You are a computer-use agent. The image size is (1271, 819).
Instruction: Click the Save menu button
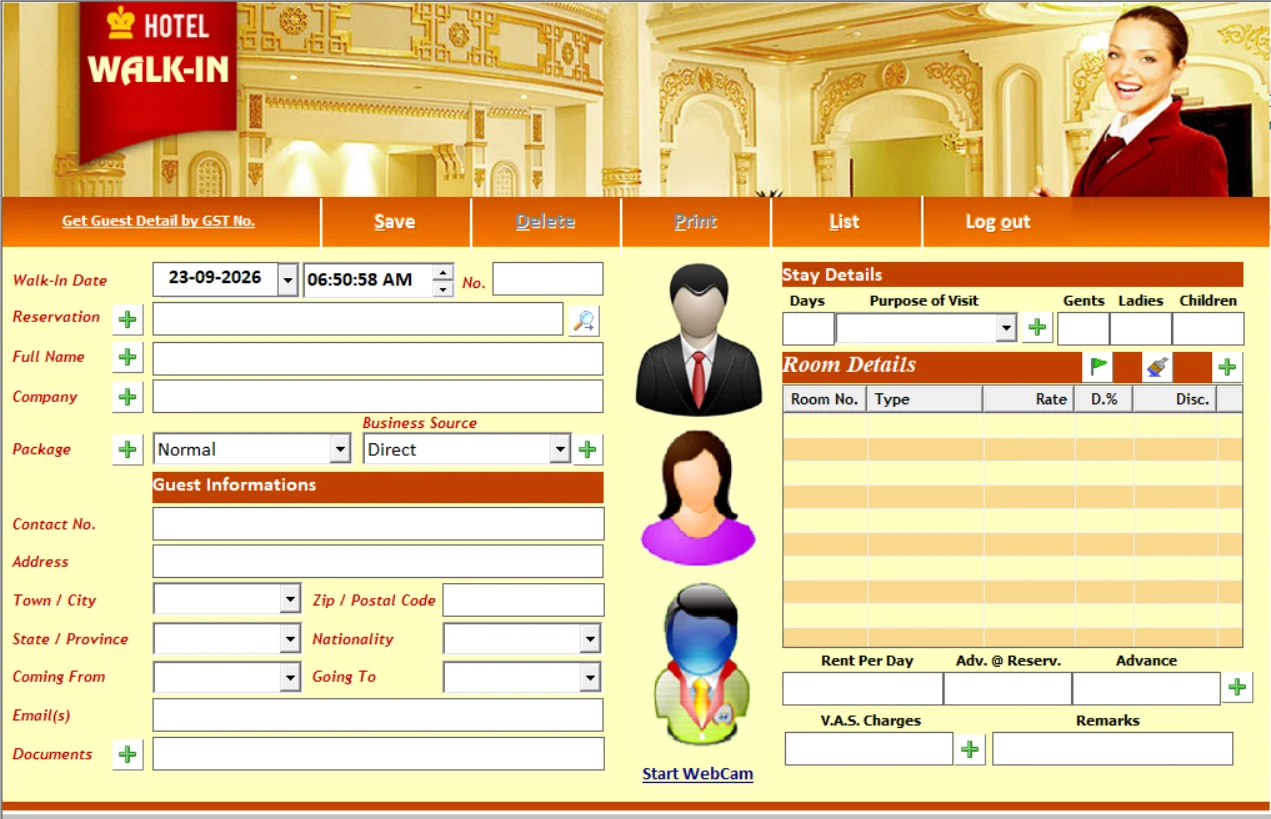click(395, 222)
